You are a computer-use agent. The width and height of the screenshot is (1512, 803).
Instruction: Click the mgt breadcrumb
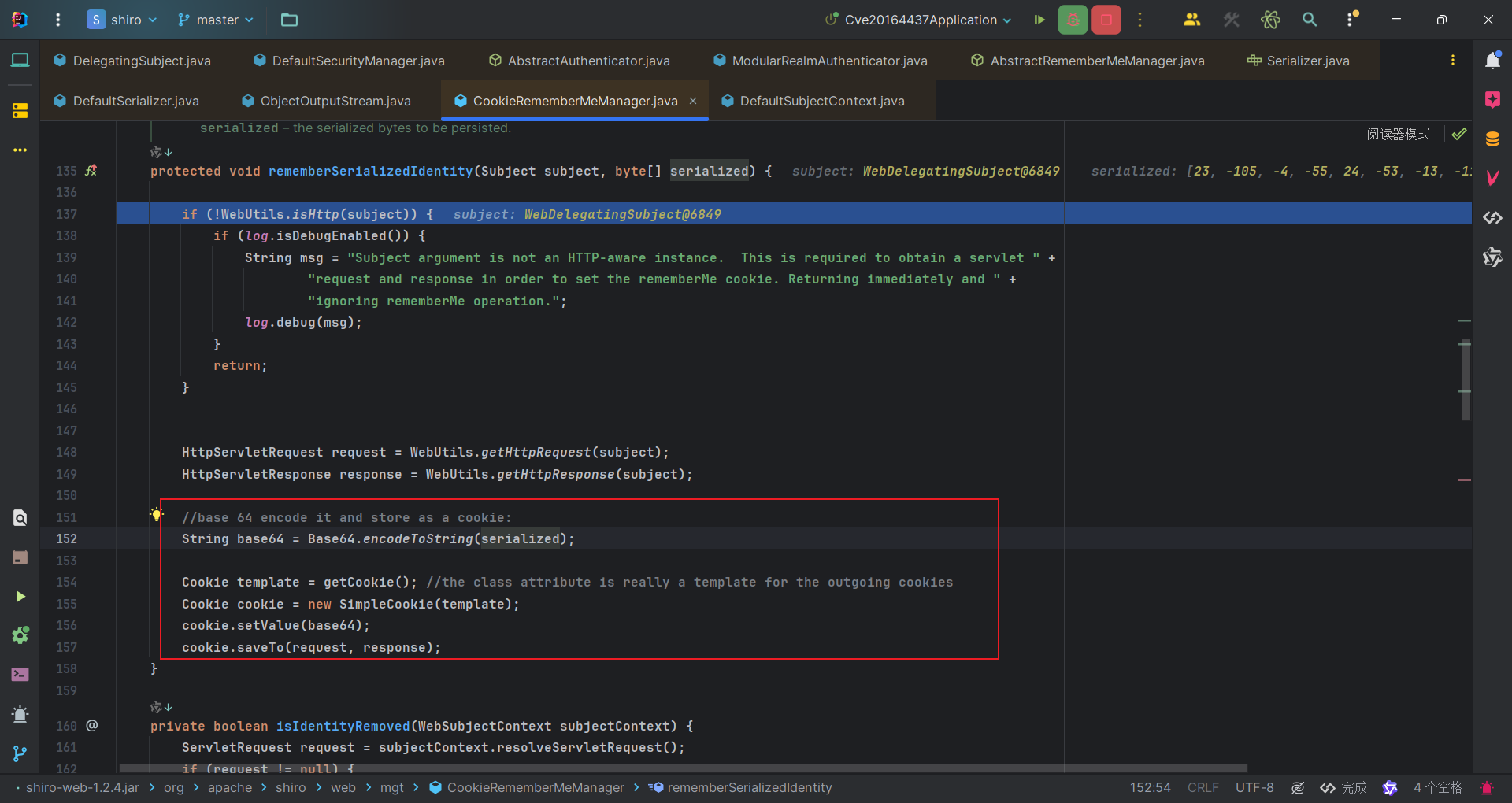(391, 787)
